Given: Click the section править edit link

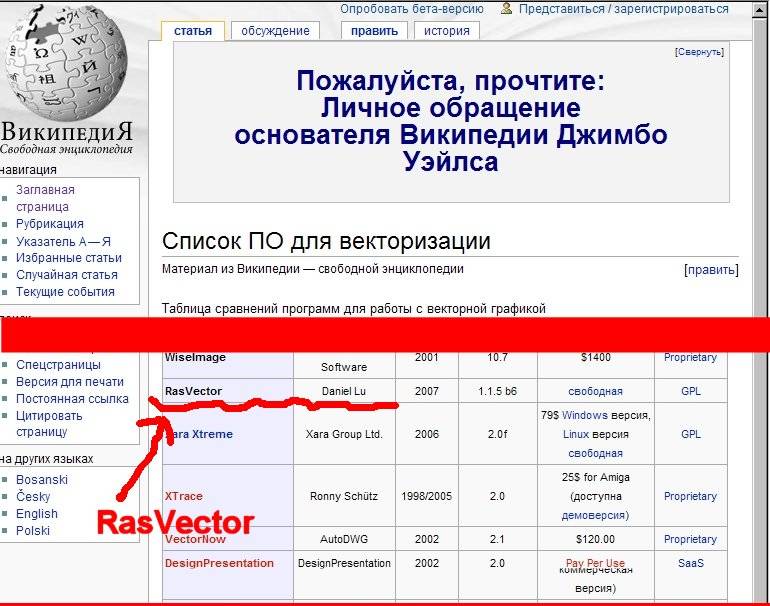Looking at the screenshot, I should pos(711,270).
